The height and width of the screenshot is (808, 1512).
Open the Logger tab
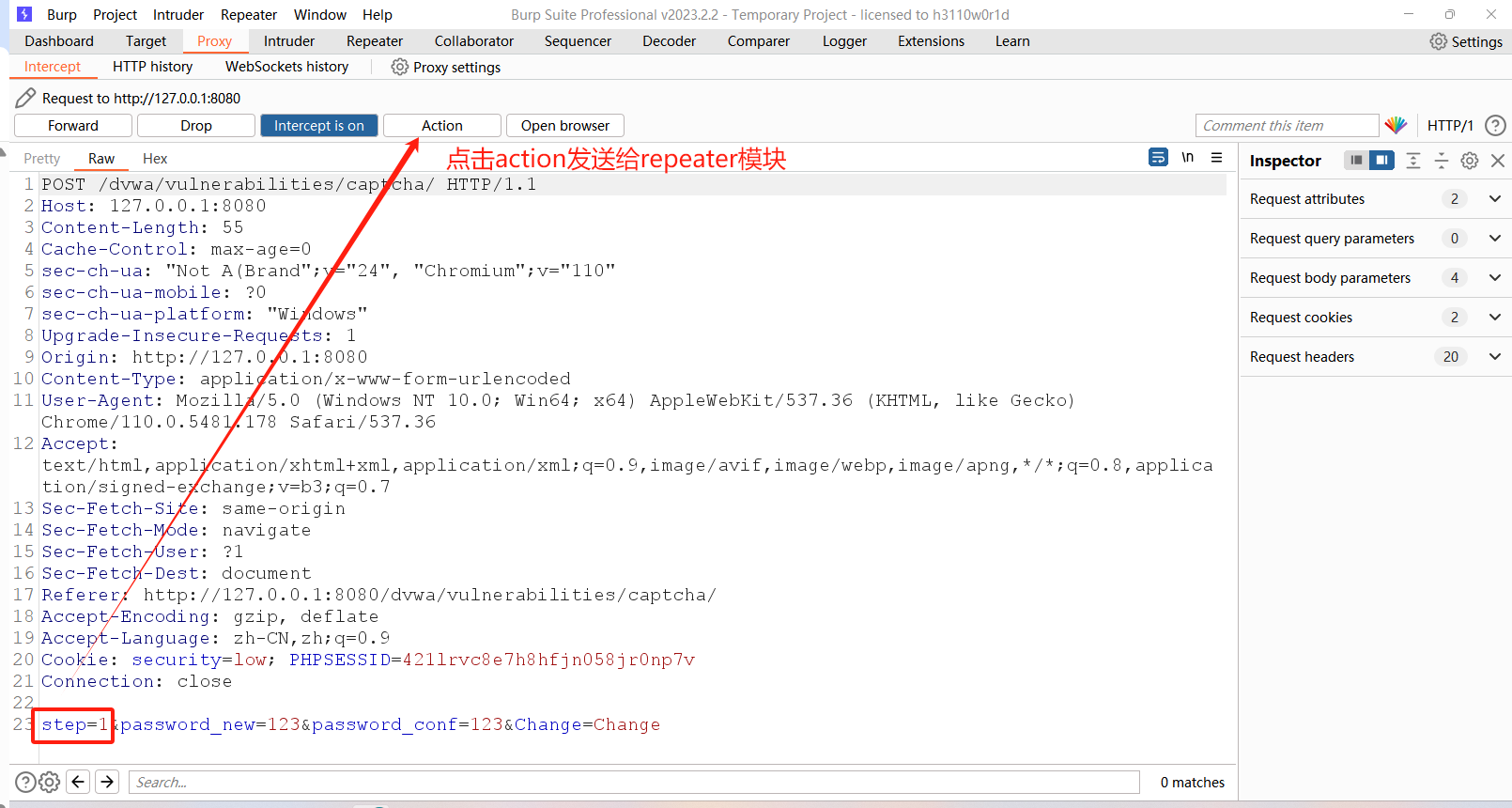(x=844, y=41)
